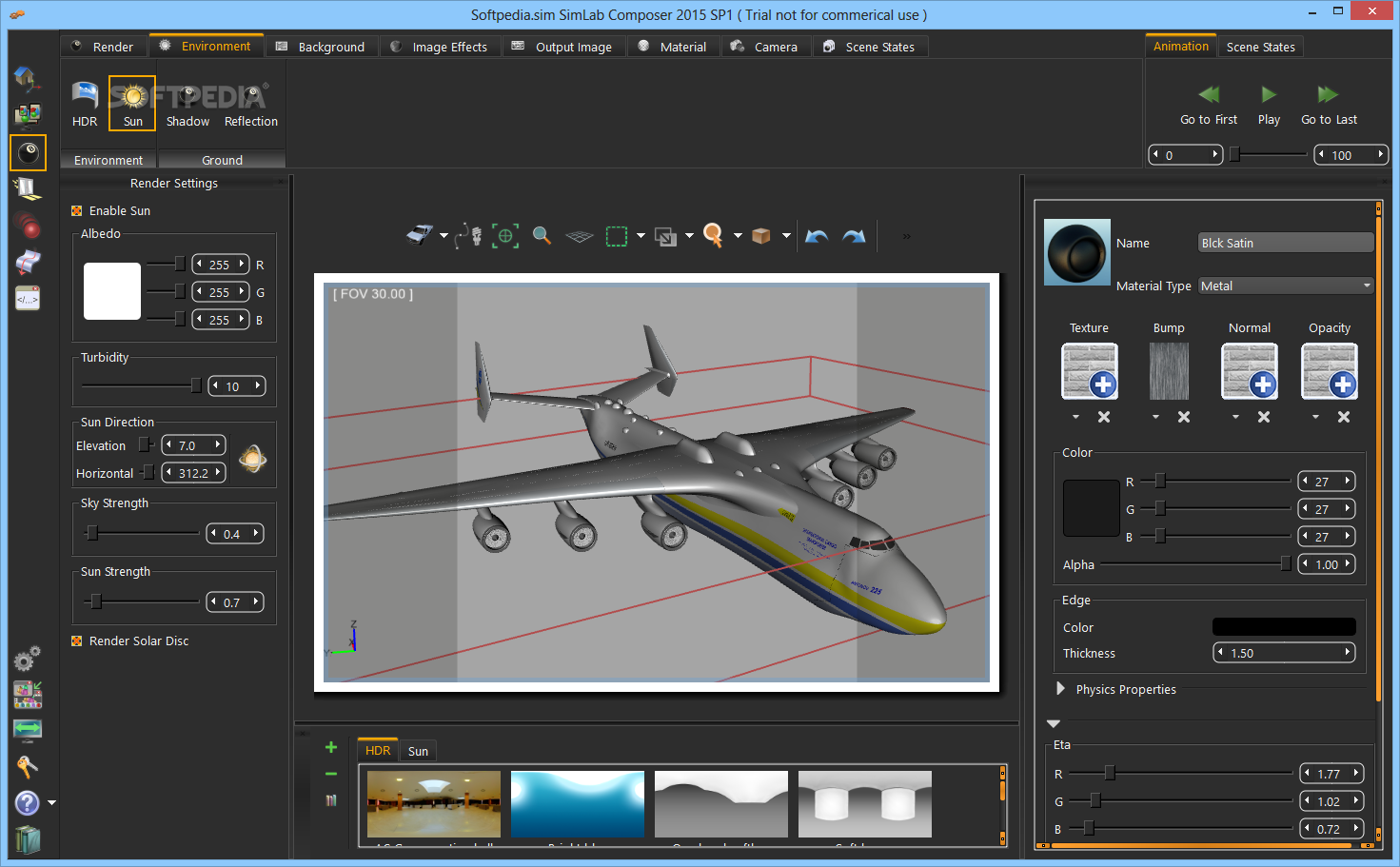Select the indoor hall HDR thumbnail

click(434, 804)
